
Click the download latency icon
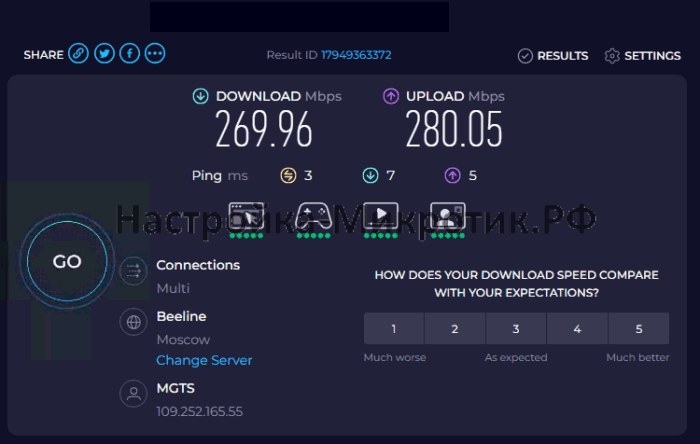pos(370,175)
